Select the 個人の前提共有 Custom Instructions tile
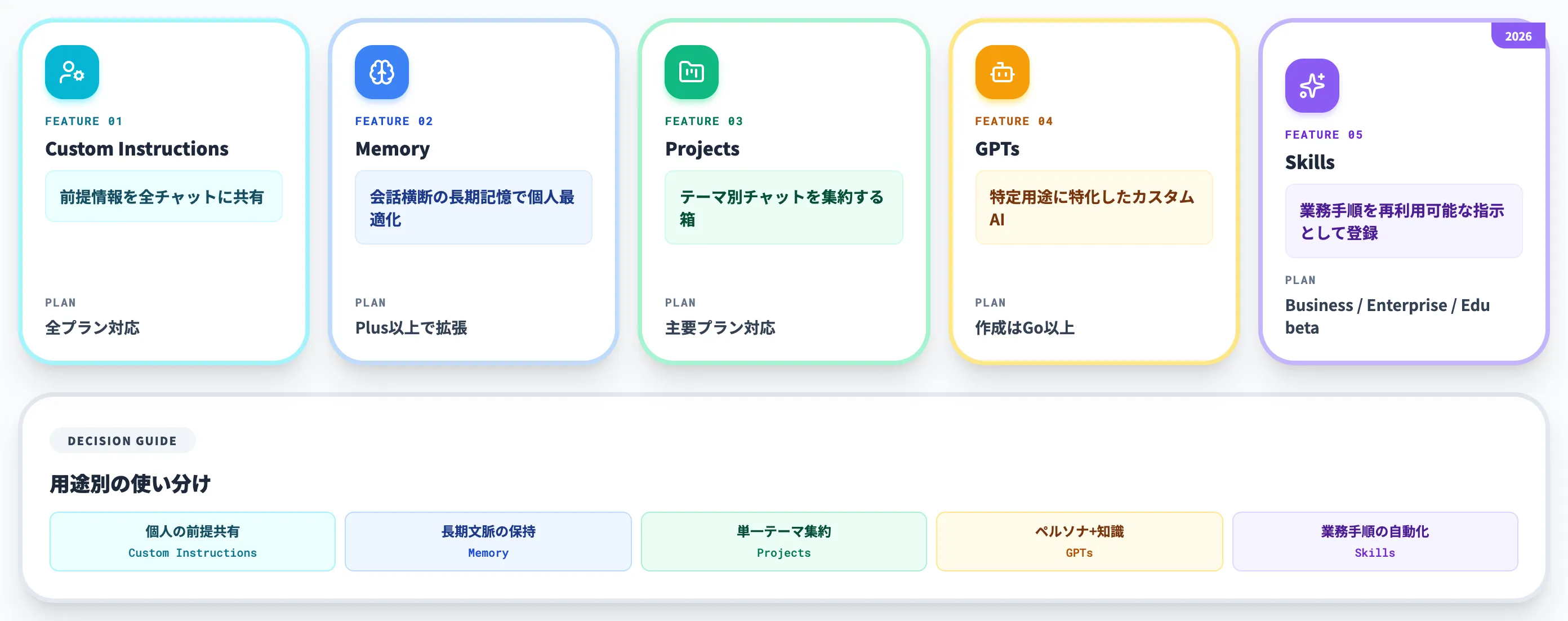1568x621 pixels. coord(193,541)
